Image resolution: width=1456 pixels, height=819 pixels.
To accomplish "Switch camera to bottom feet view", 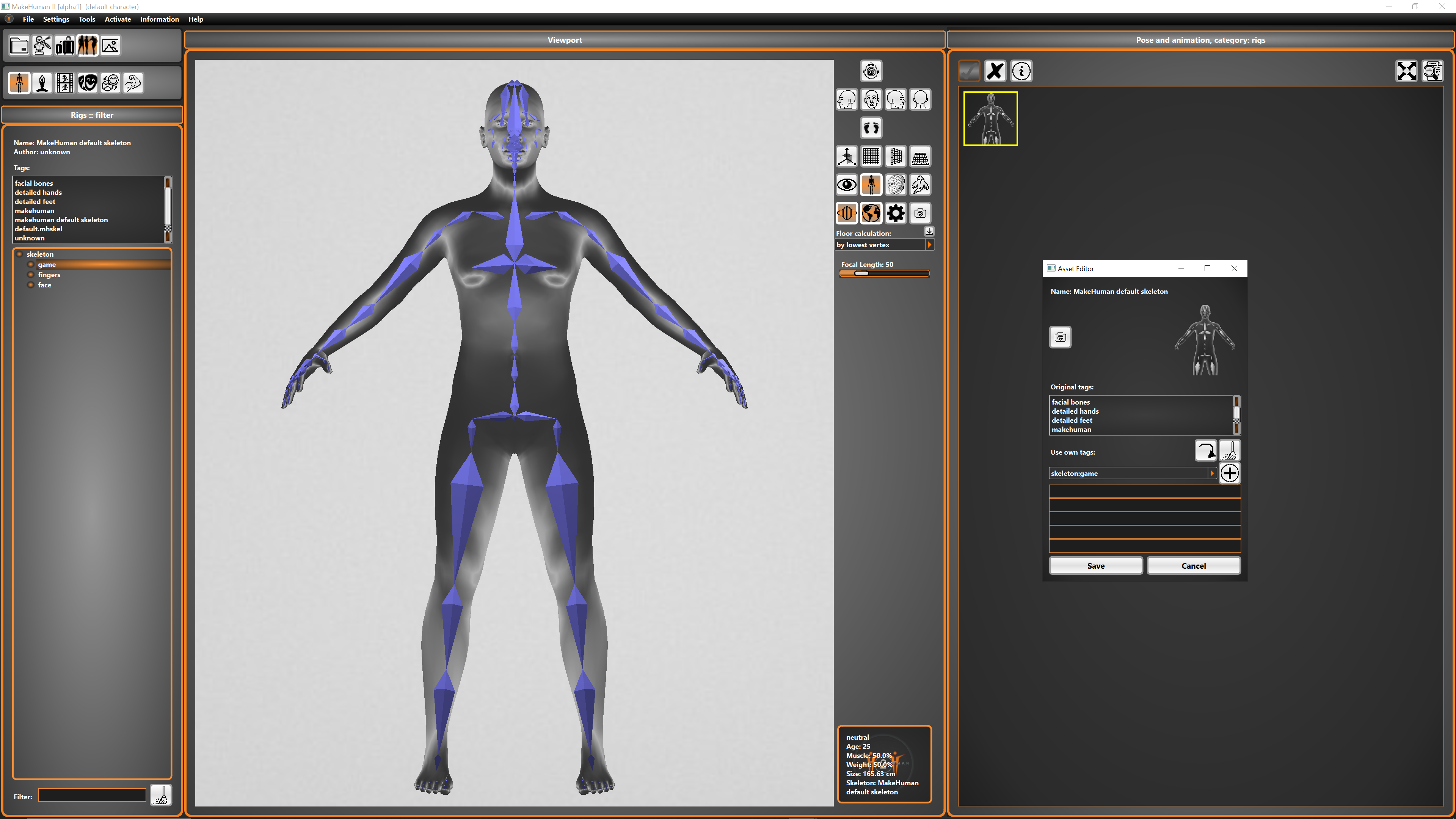I will [871, 128].
